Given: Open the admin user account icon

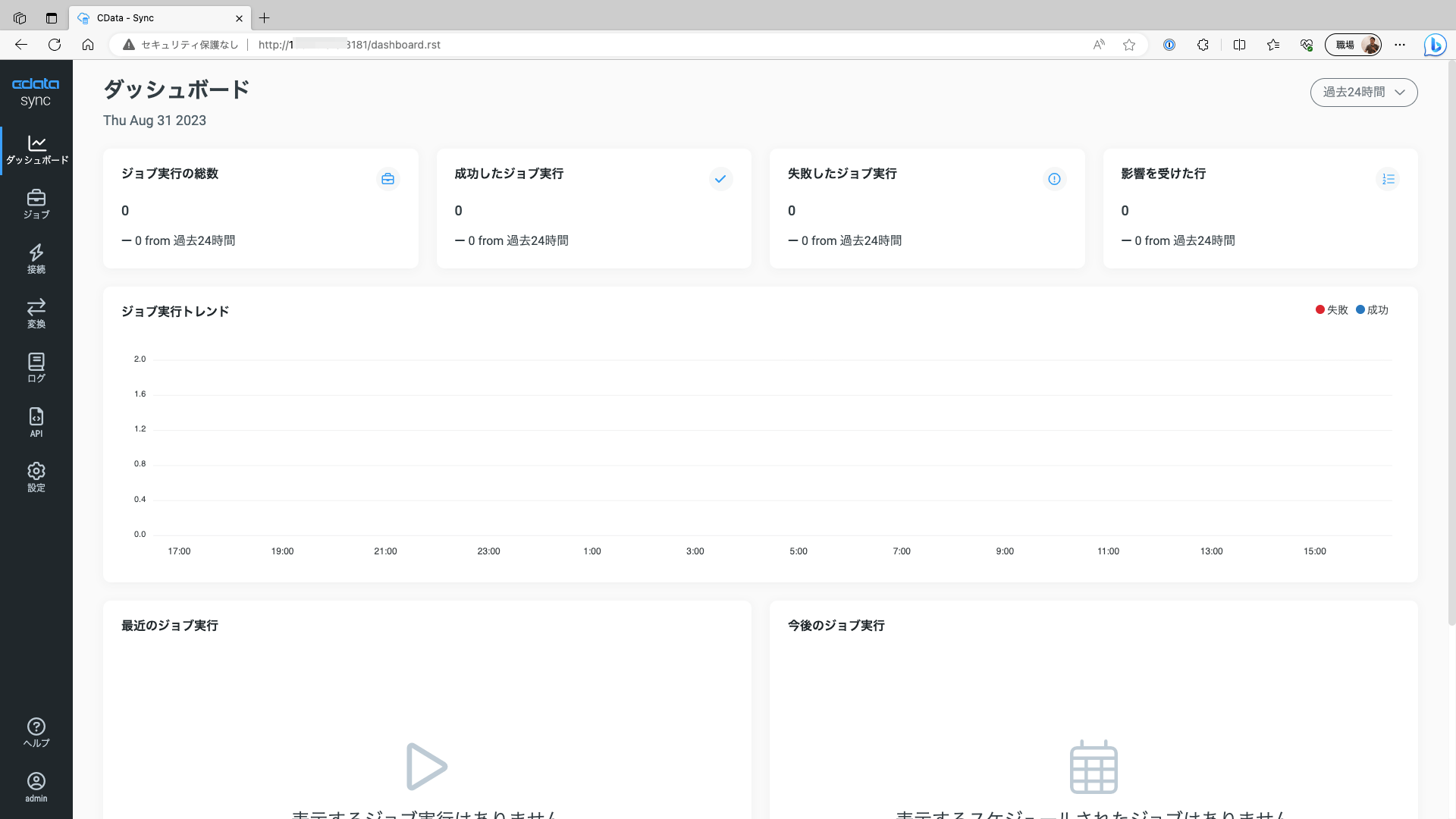Looking at the screenshot, I should tap(36, 787).
